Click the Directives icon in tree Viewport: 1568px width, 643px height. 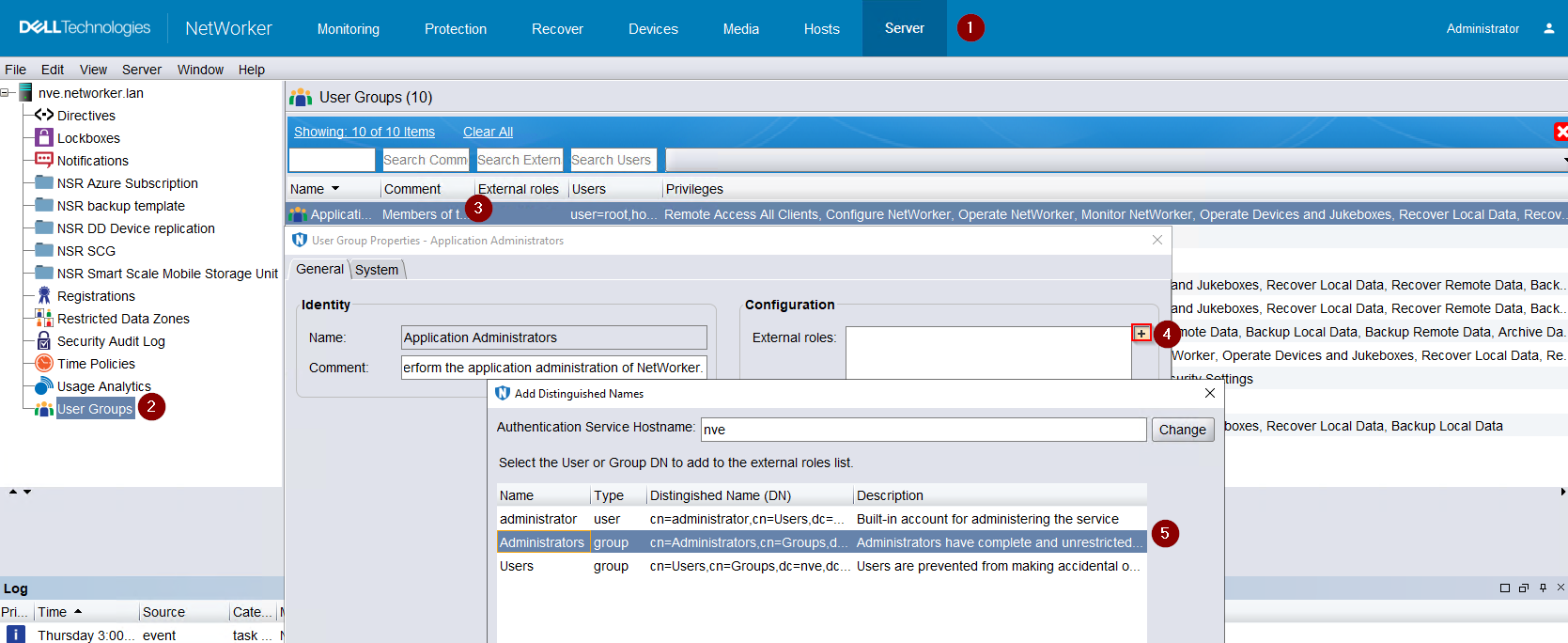(43, 115)
